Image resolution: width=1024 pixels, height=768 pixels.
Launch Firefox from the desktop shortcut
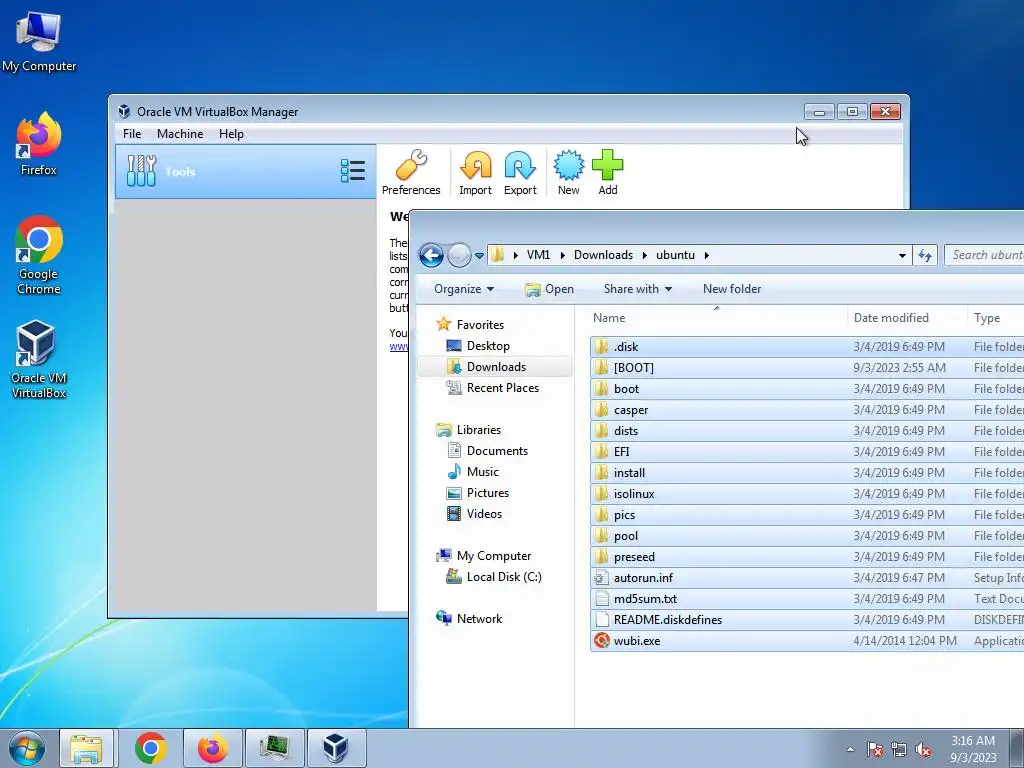(x=39, y=144)
